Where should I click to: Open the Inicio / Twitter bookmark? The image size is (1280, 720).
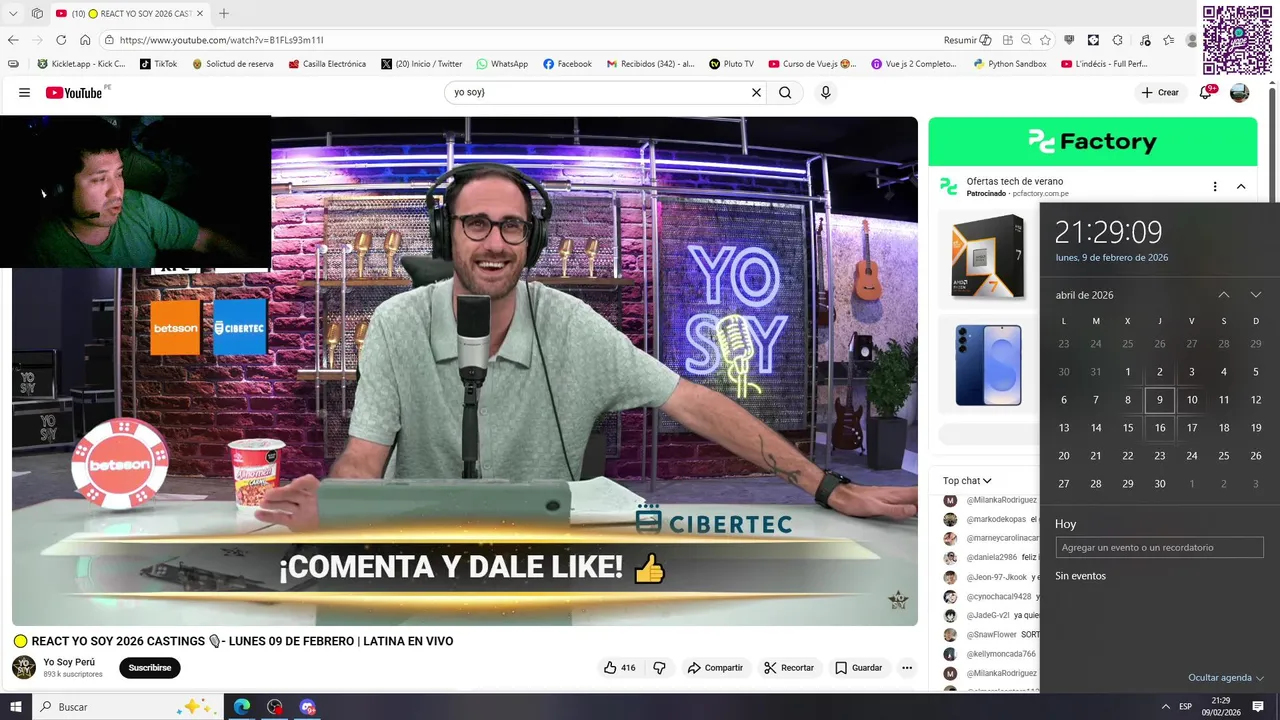422,63
